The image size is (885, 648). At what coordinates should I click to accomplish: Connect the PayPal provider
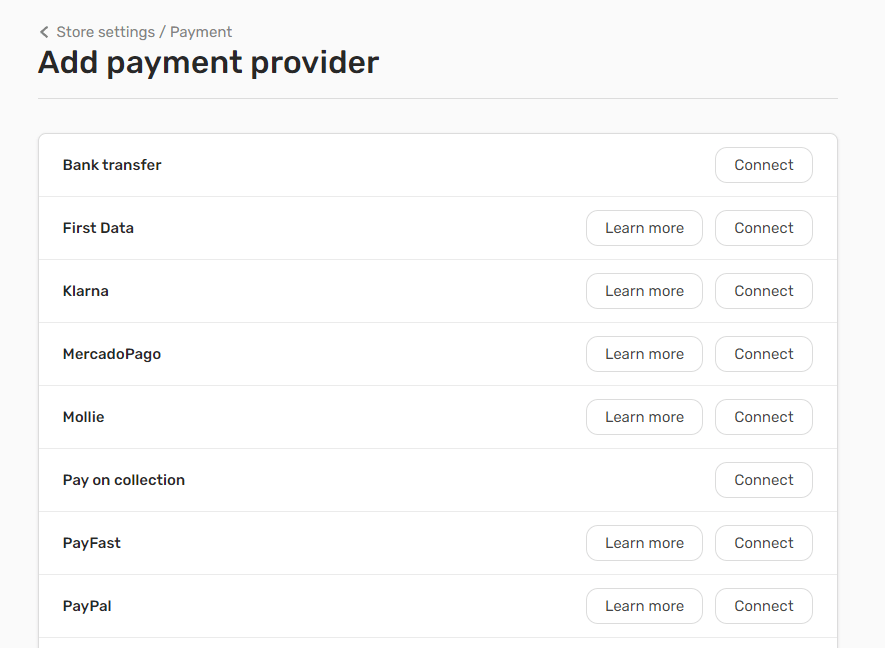[763, 605]
